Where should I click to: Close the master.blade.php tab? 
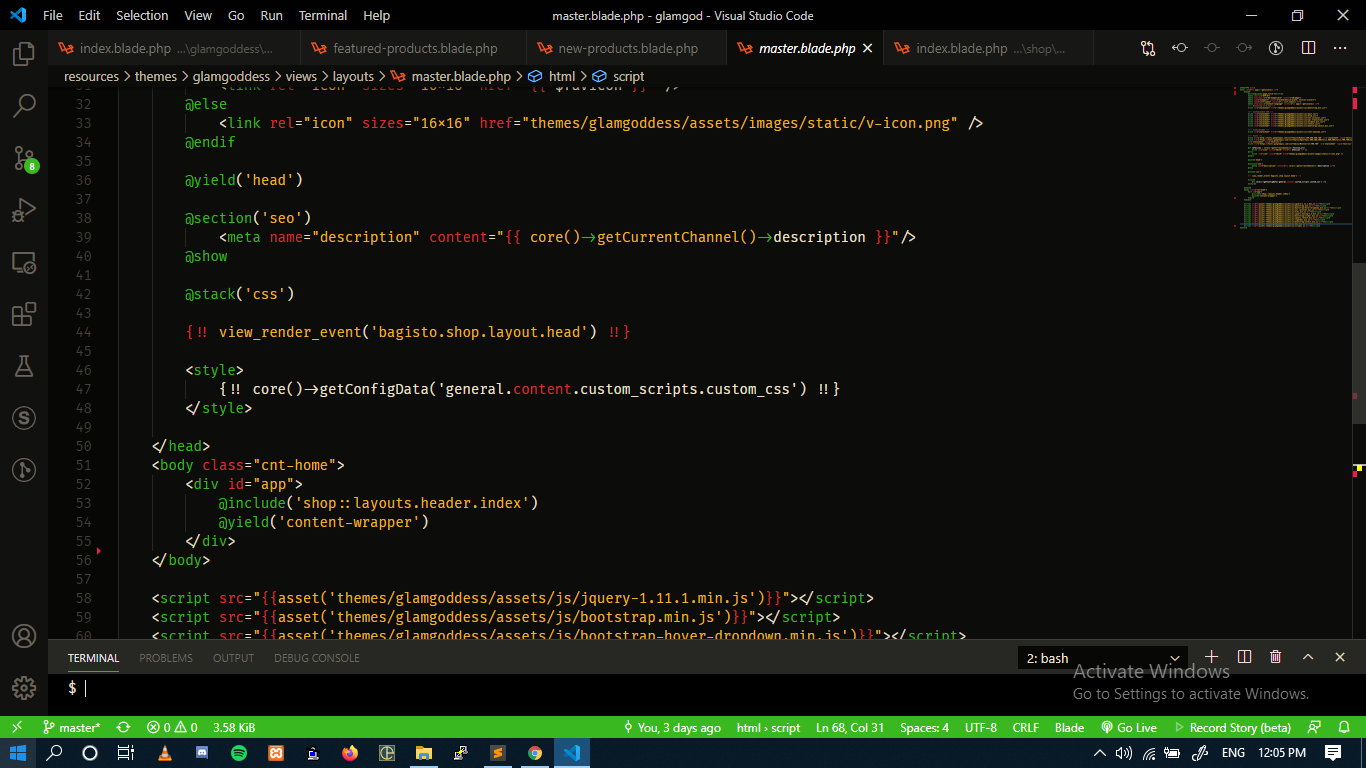(x=867, y=48)
